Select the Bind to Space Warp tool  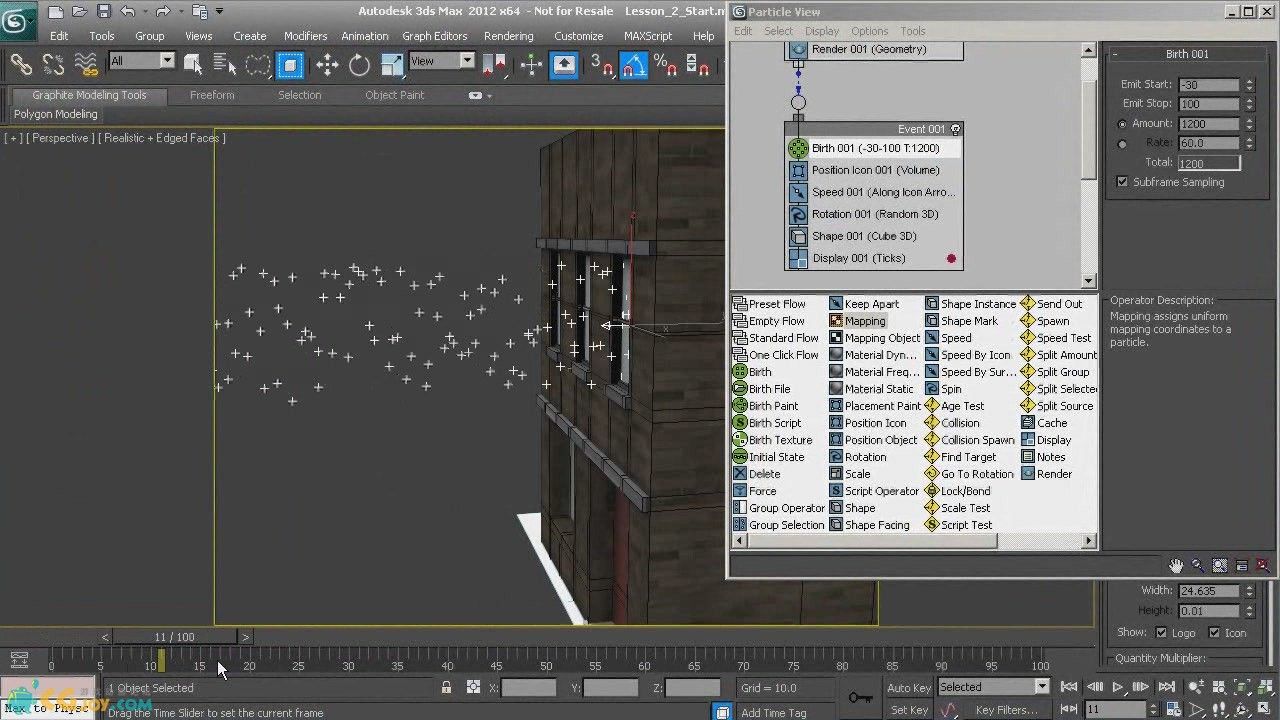(86, 65)
